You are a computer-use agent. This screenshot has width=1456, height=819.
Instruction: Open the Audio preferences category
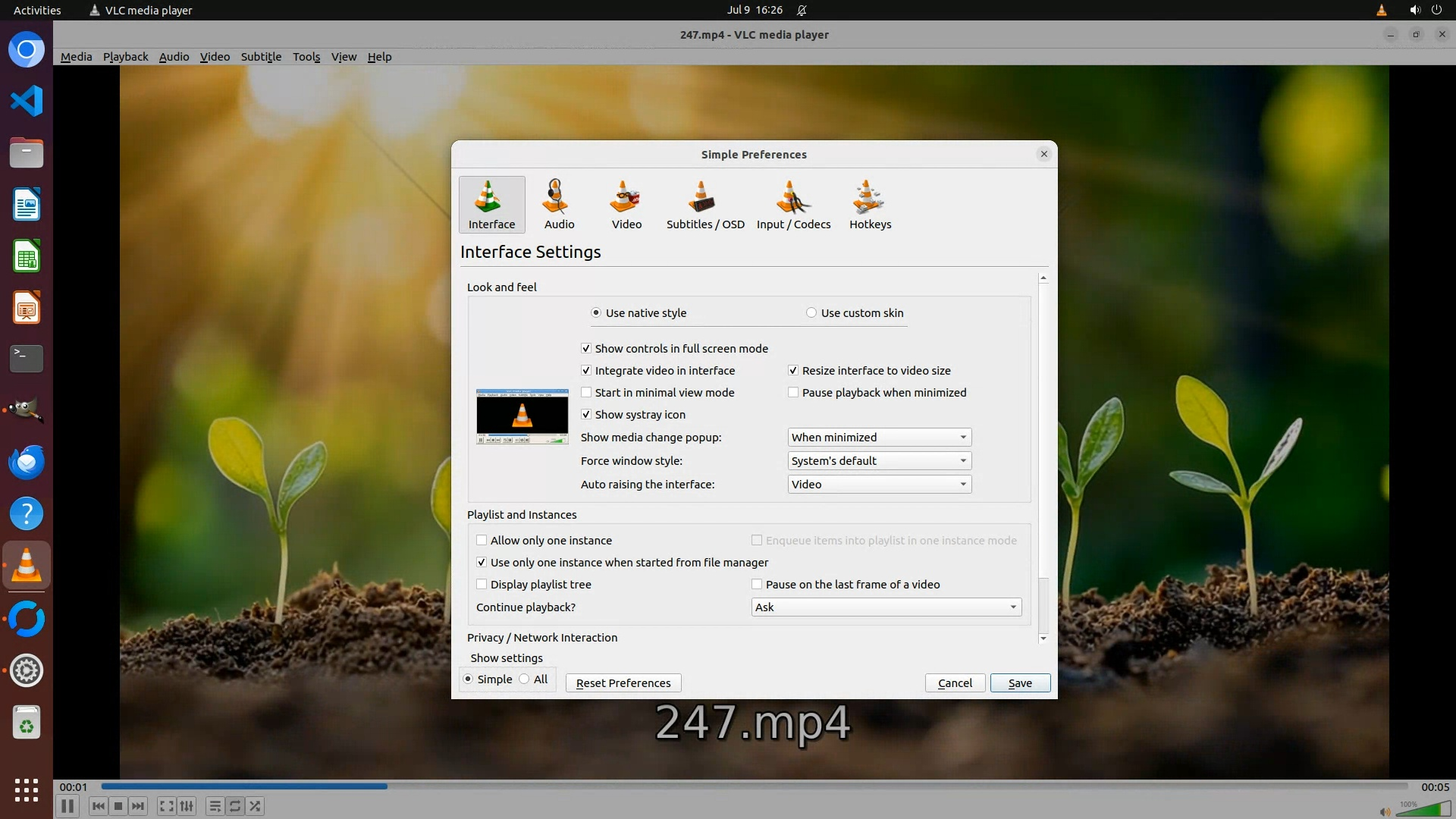point(559,204)
